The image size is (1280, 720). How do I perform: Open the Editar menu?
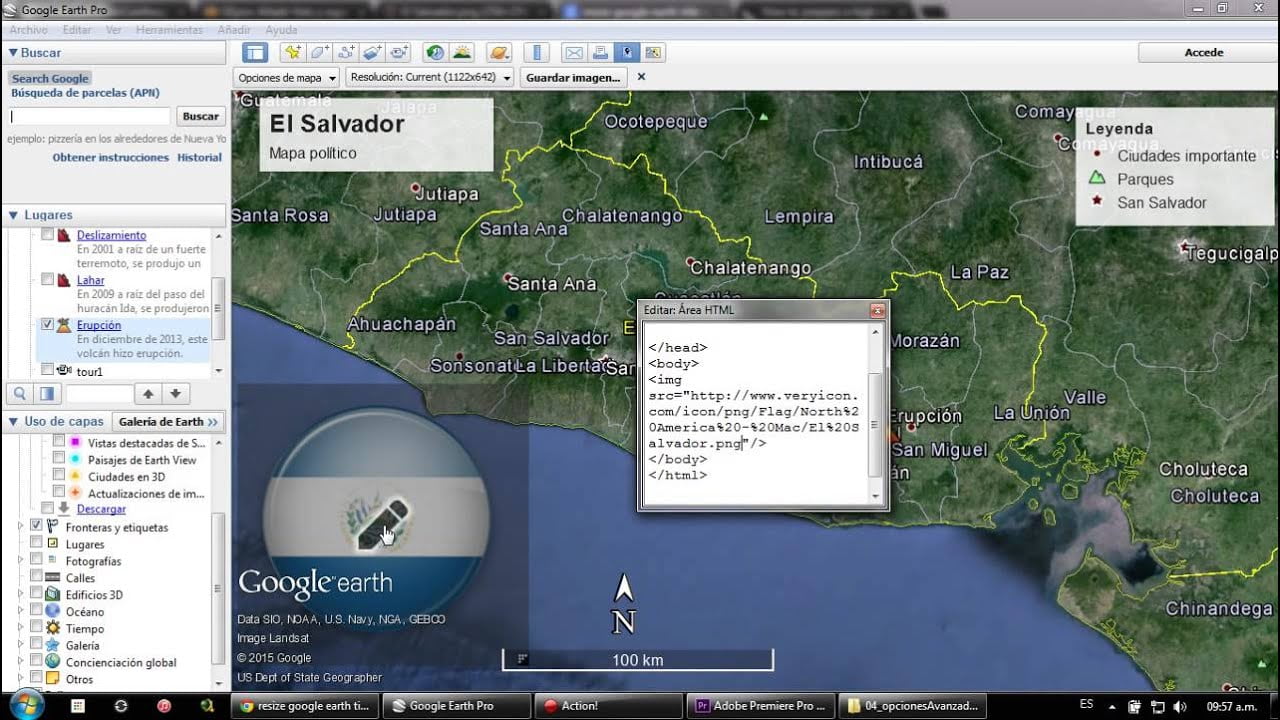coord(77,30)
